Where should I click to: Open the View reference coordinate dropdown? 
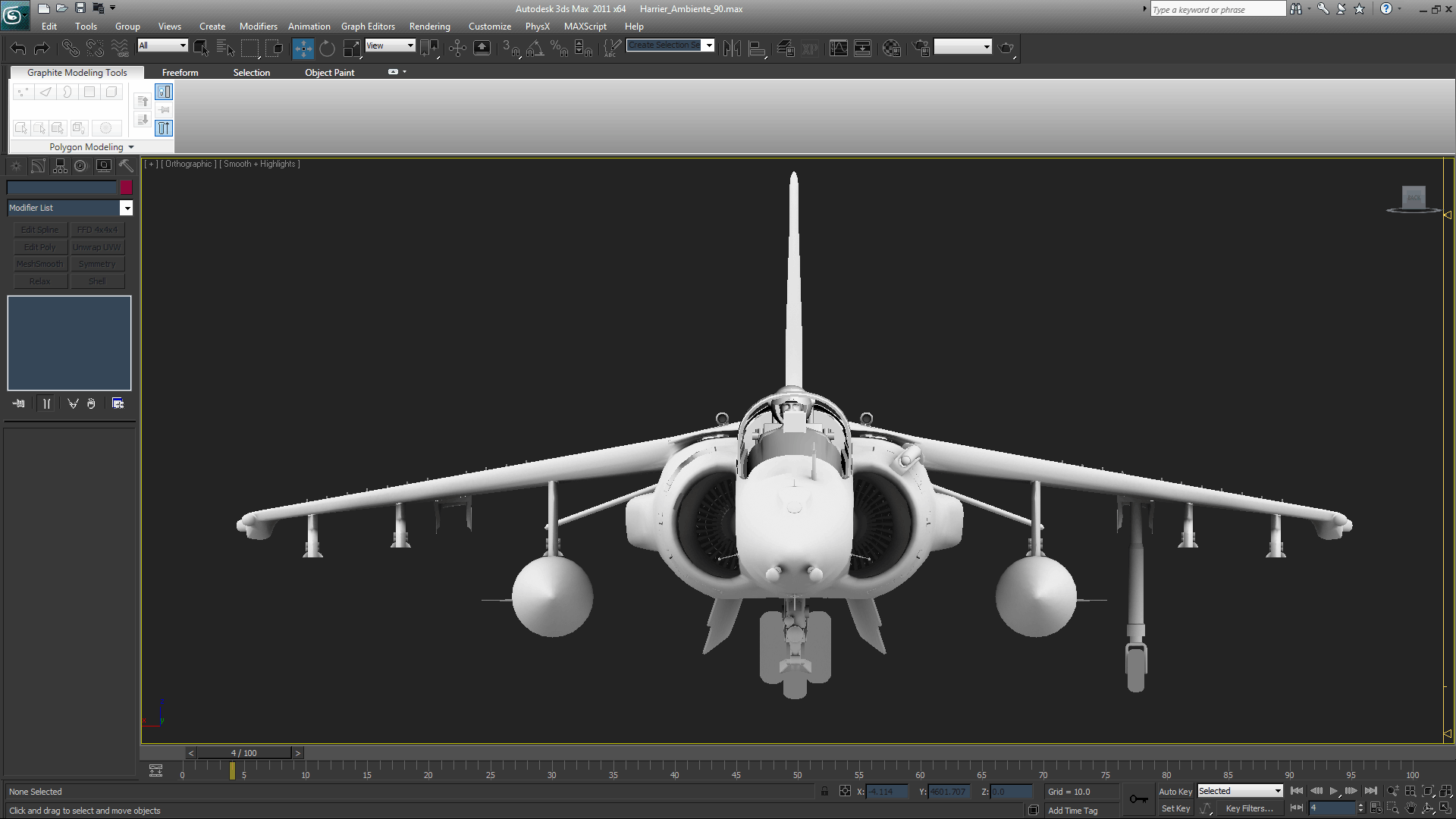(x=390, y=45)
